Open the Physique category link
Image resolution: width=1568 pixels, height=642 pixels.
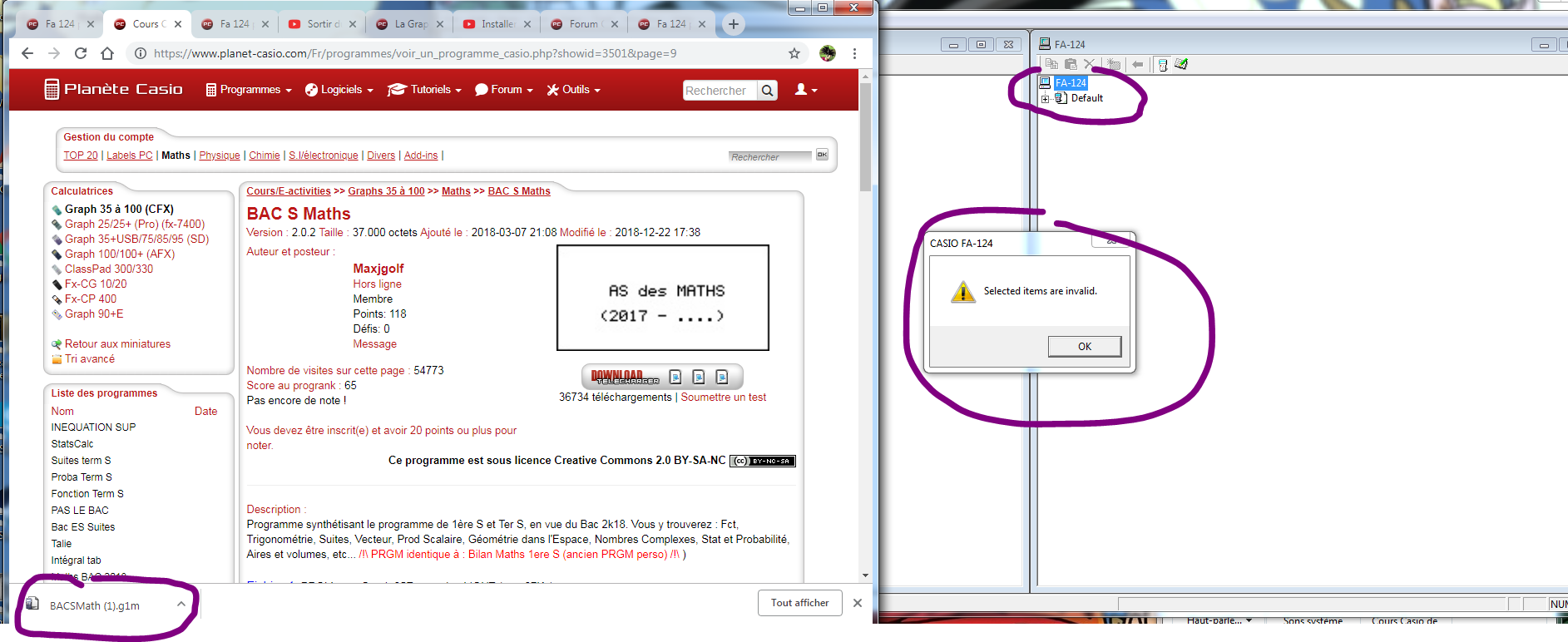(x=220, y=156)
